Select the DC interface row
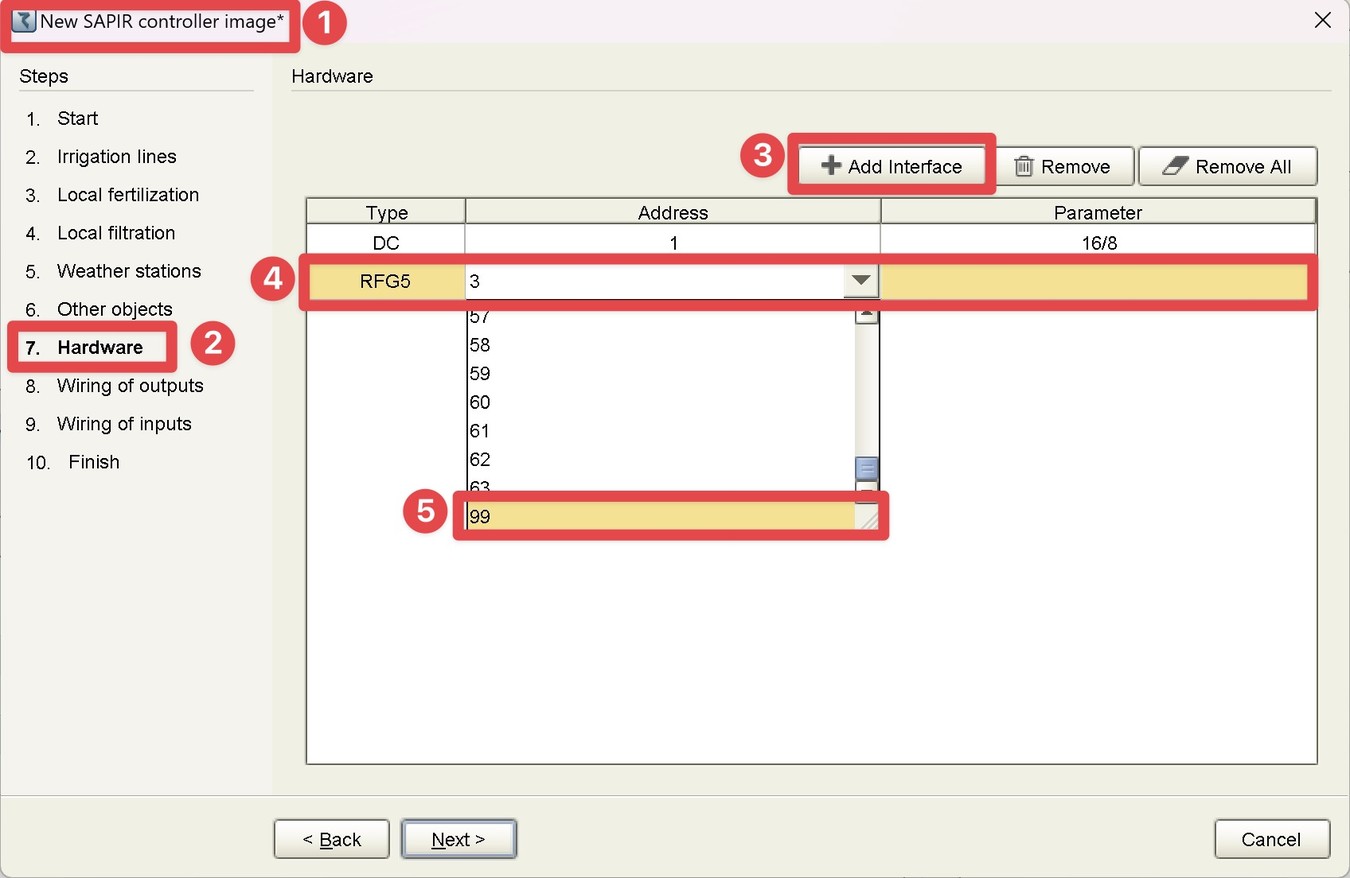The image size is (1350, 878). 811,243
